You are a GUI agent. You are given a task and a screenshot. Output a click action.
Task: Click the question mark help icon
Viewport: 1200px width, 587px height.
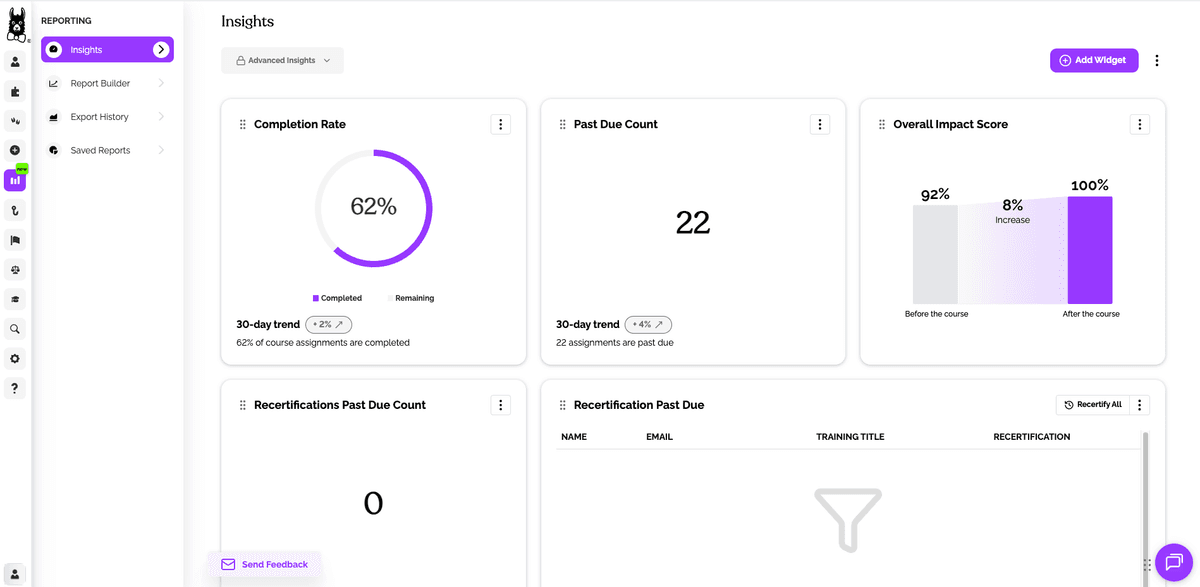click(15, 388)
